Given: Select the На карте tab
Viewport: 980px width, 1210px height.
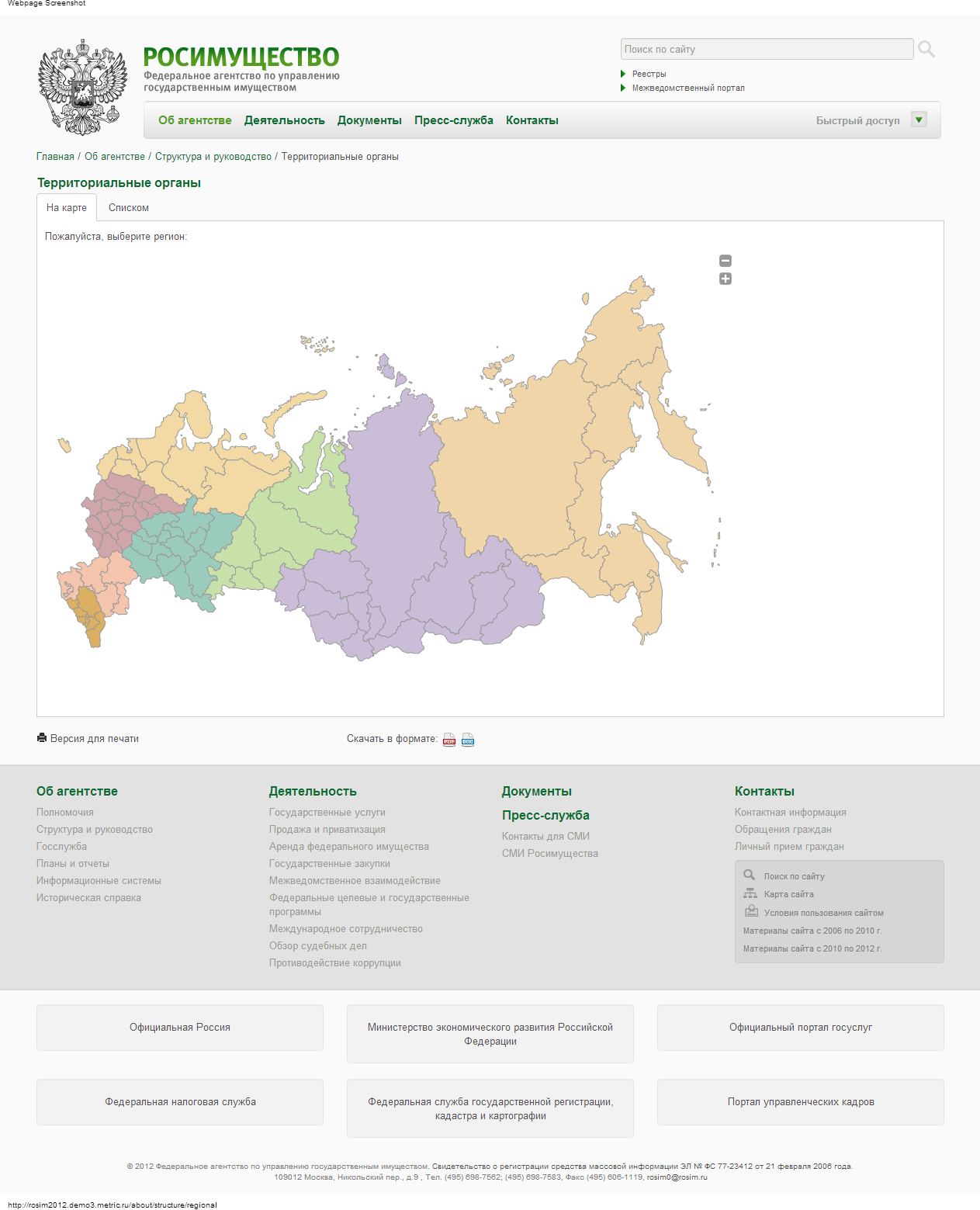Looking at the screenshot, I should point(67,208).
